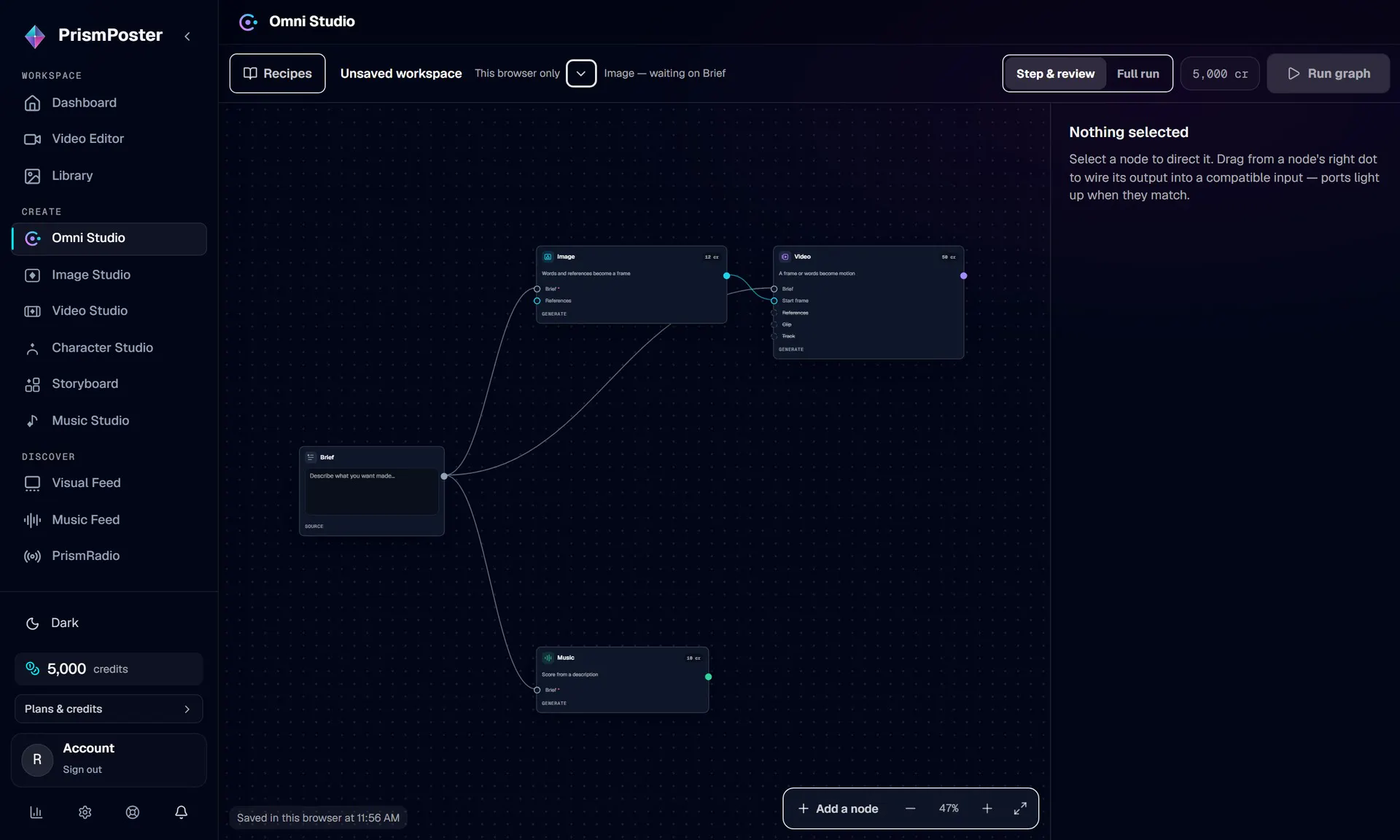Screen dimensions: 1400x840
Task: Click the Image node output port
Action: point(726,276)
